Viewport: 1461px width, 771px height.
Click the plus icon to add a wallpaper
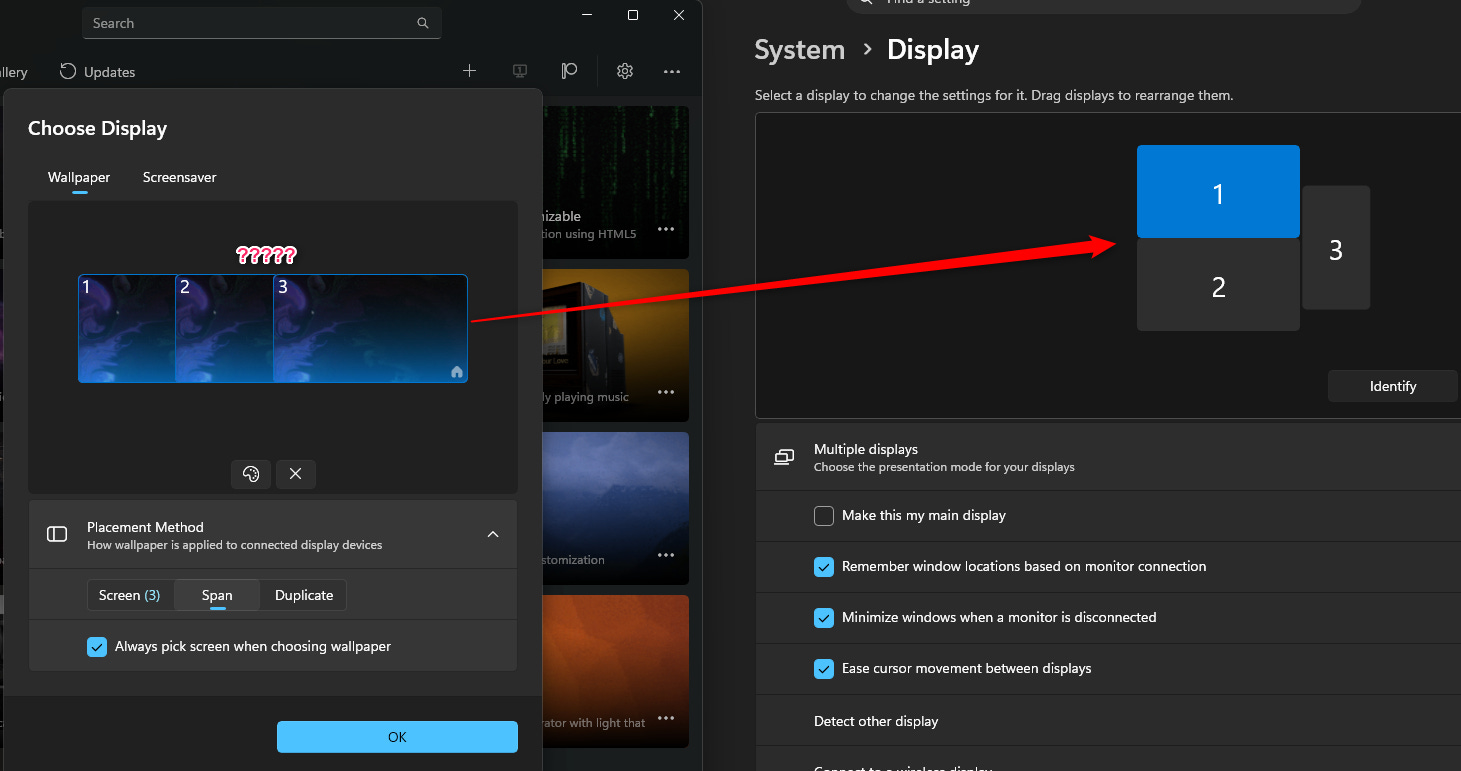tap(470, 71)
